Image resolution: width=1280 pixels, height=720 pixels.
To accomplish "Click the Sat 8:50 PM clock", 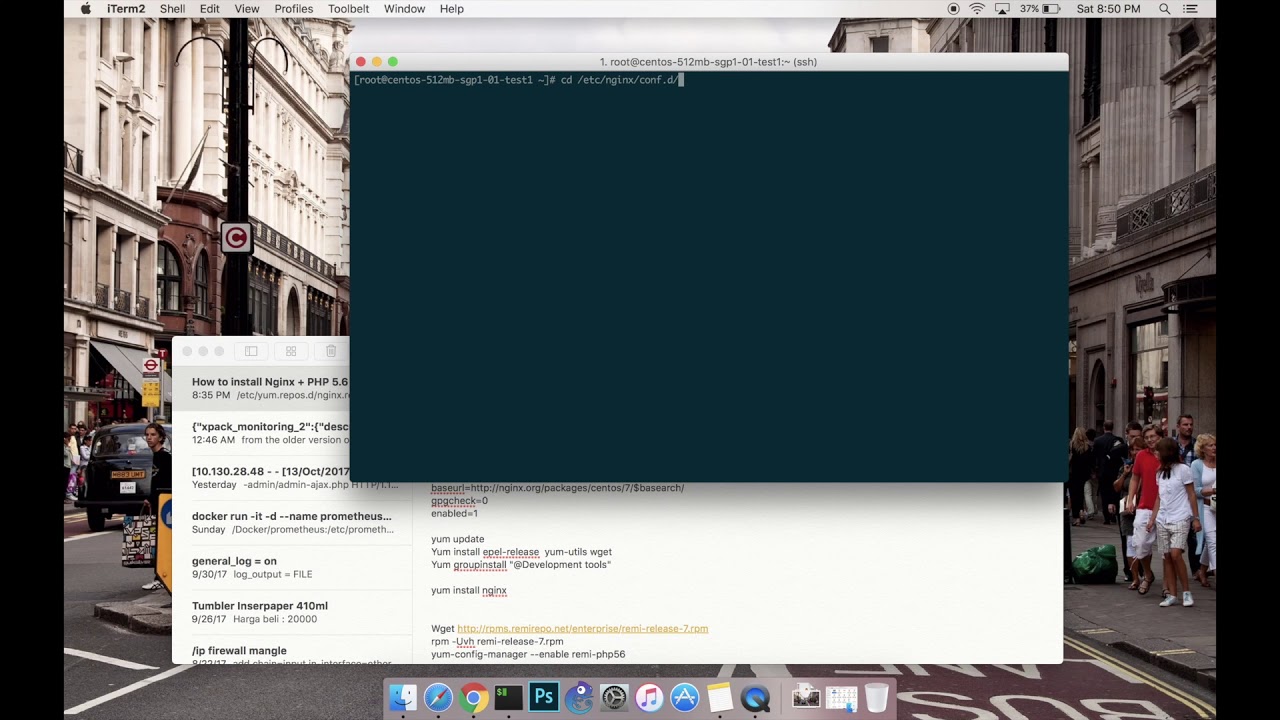I will [1108, 9].
